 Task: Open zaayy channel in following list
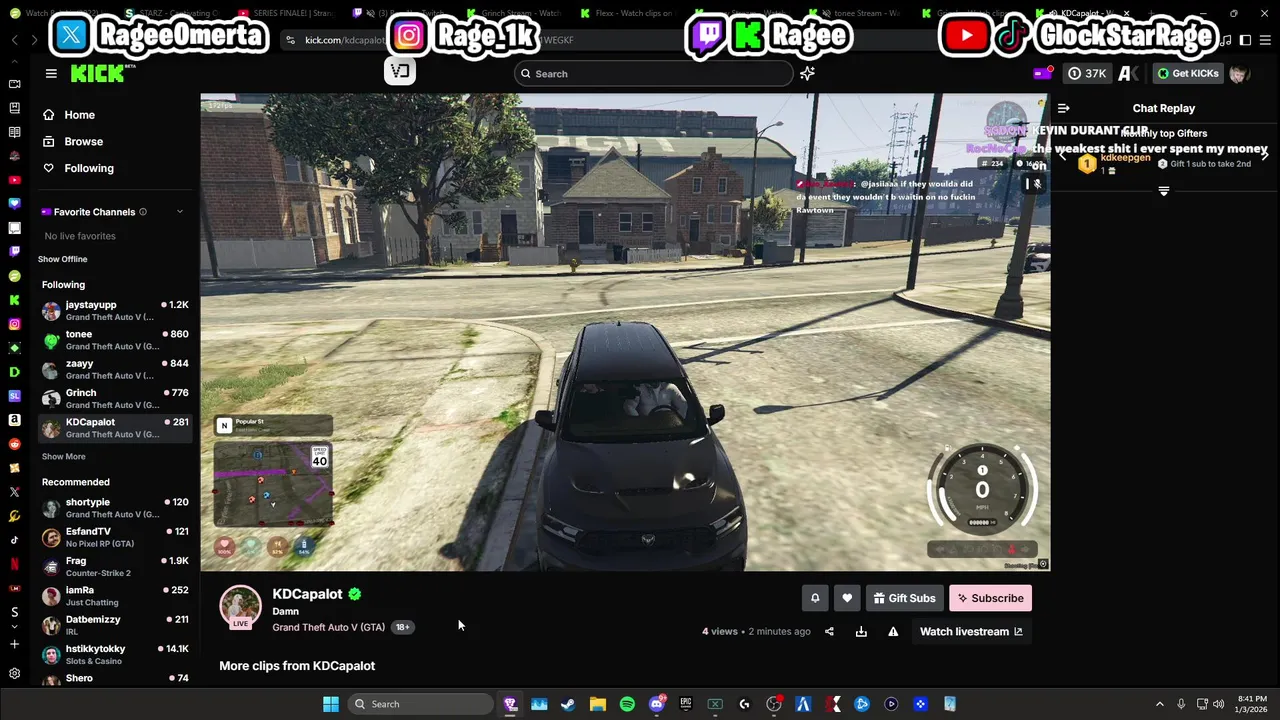[115, 369]
